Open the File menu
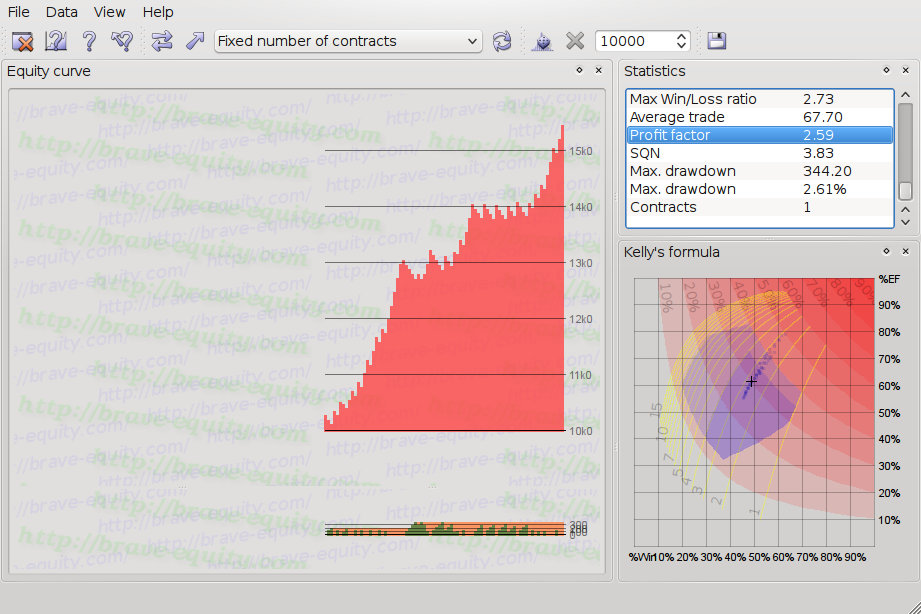Viewport: 921px width, 614px height. click(18, 12)
